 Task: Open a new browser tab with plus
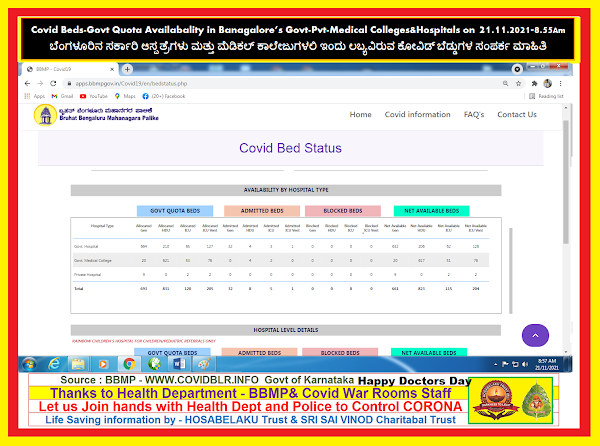pos(127,69)
